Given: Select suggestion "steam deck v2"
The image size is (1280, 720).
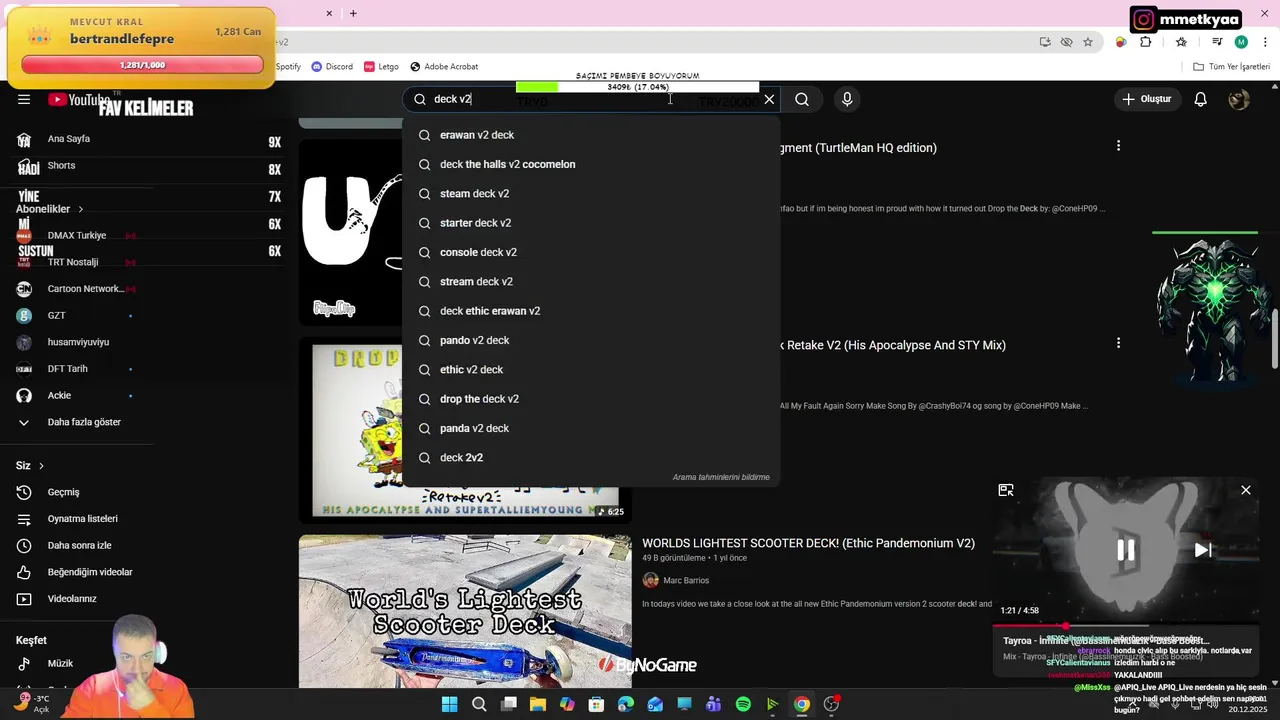Looking at the screenshot, I should (x=590, y=193).
